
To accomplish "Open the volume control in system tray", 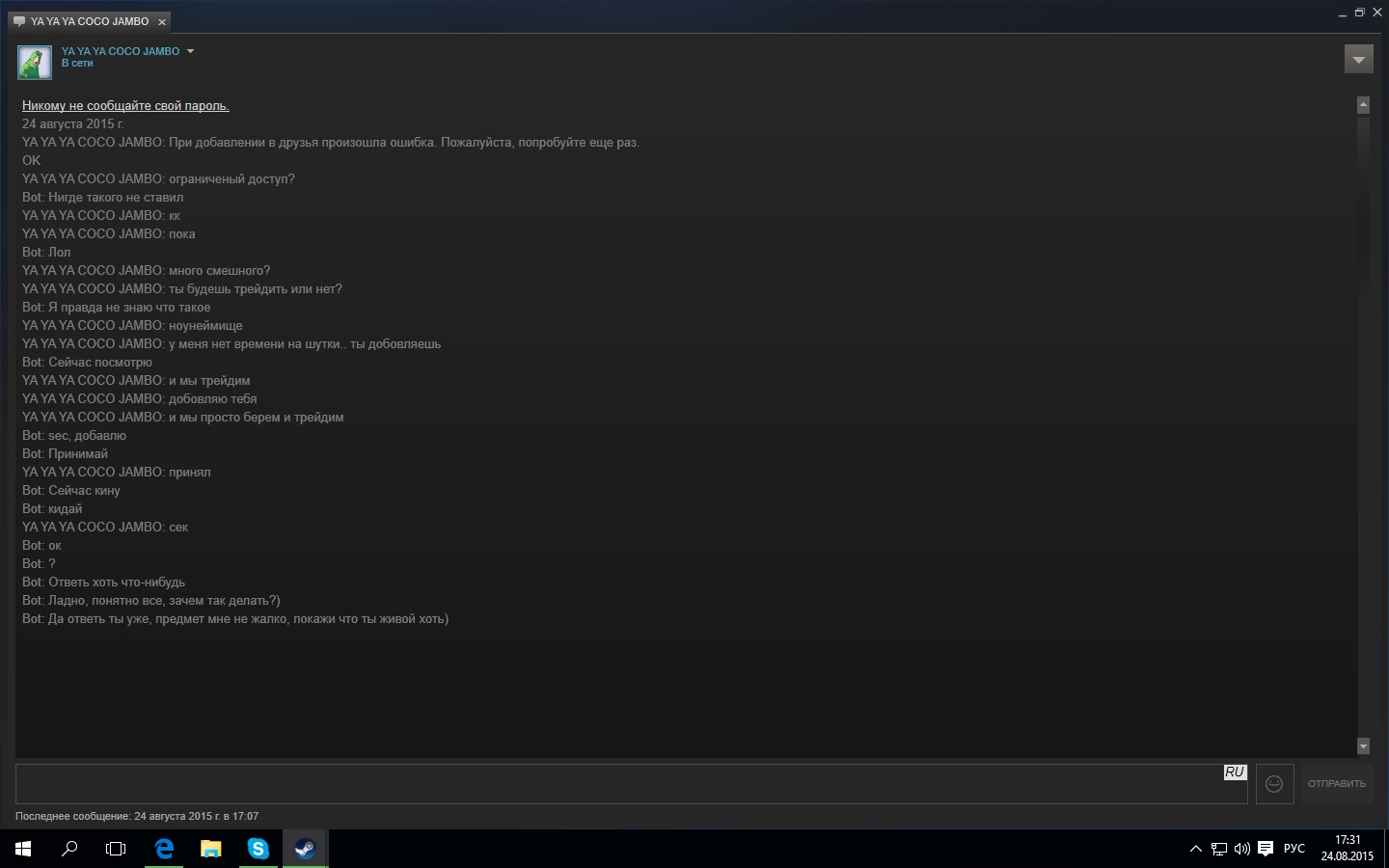I will coord(1241,849).
